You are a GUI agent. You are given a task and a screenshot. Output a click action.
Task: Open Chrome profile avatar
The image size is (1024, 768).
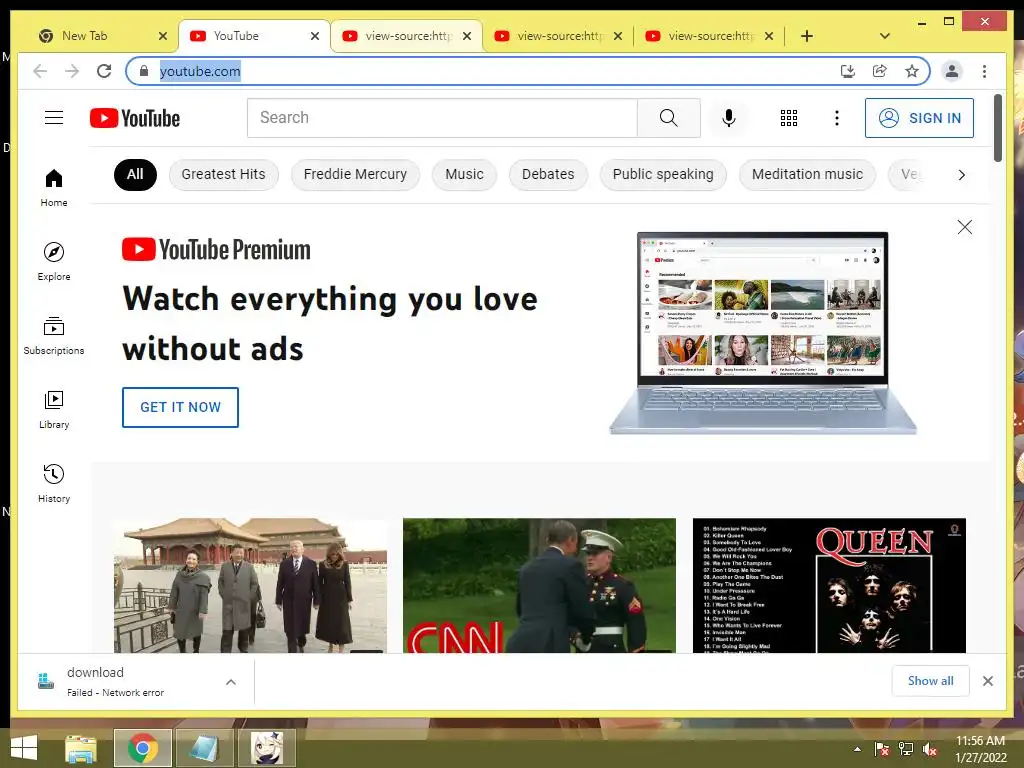point(952,71)
